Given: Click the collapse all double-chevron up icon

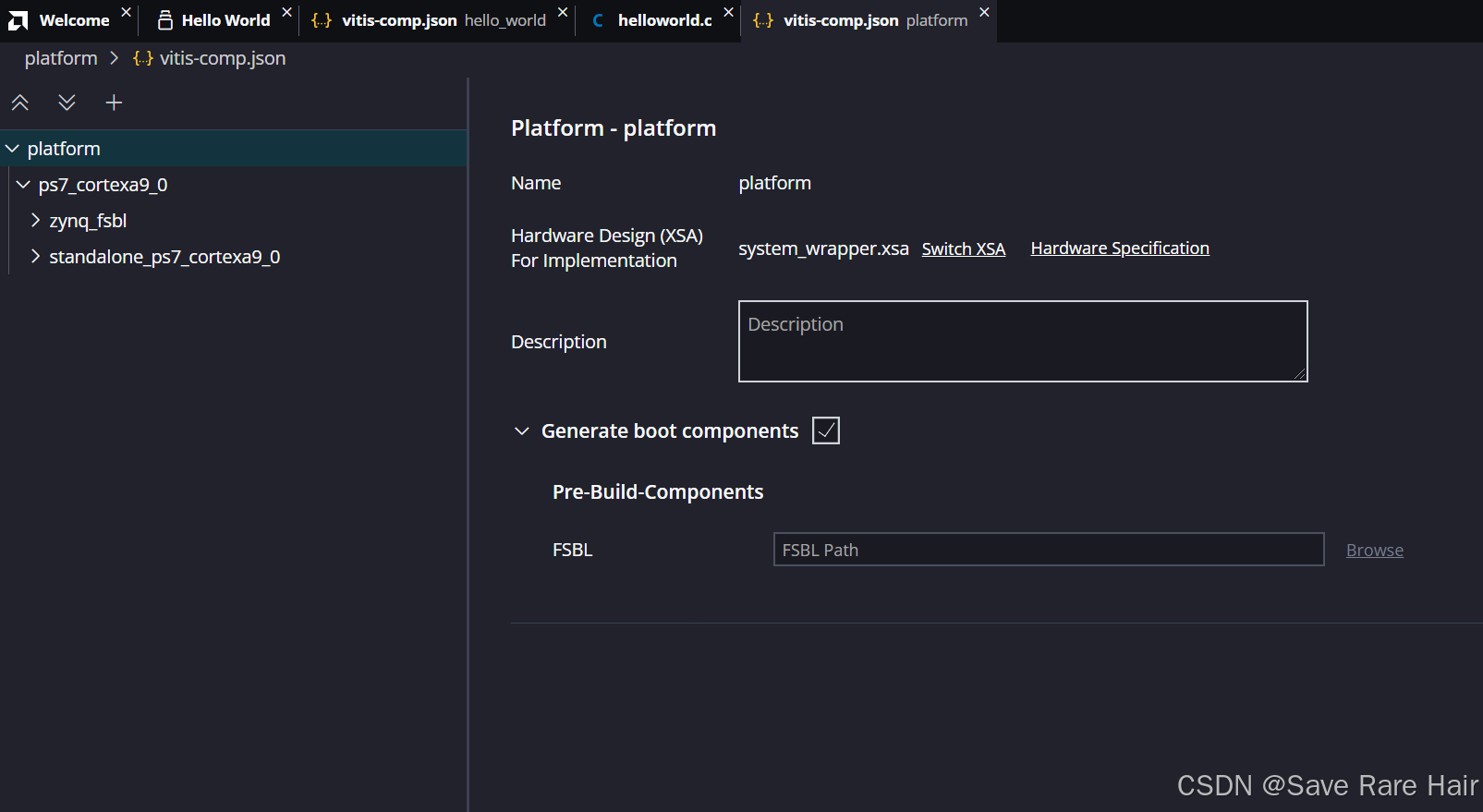Looking at the screenshot, I should pyautogui.click(x=19, y=103).
